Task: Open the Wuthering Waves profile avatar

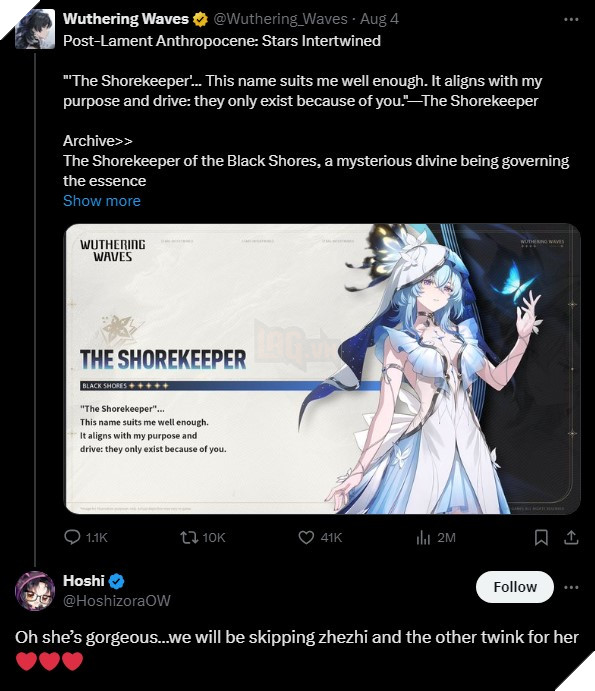Action: pos(35,29)
